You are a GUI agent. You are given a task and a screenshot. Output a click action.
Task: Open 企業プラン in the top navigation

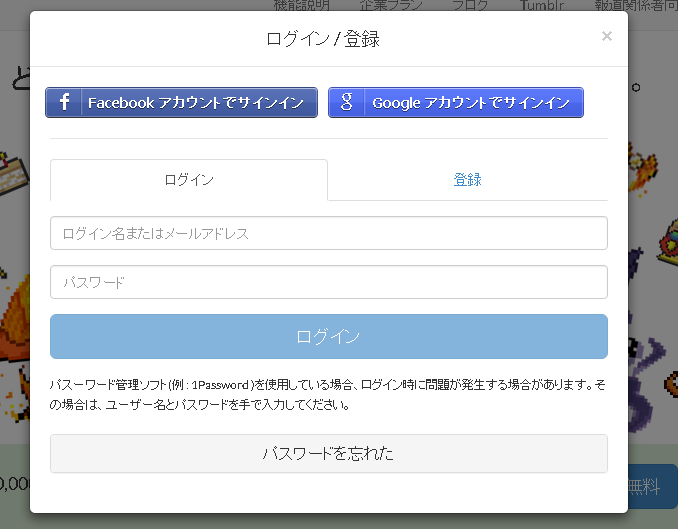(x=391, y=5)
